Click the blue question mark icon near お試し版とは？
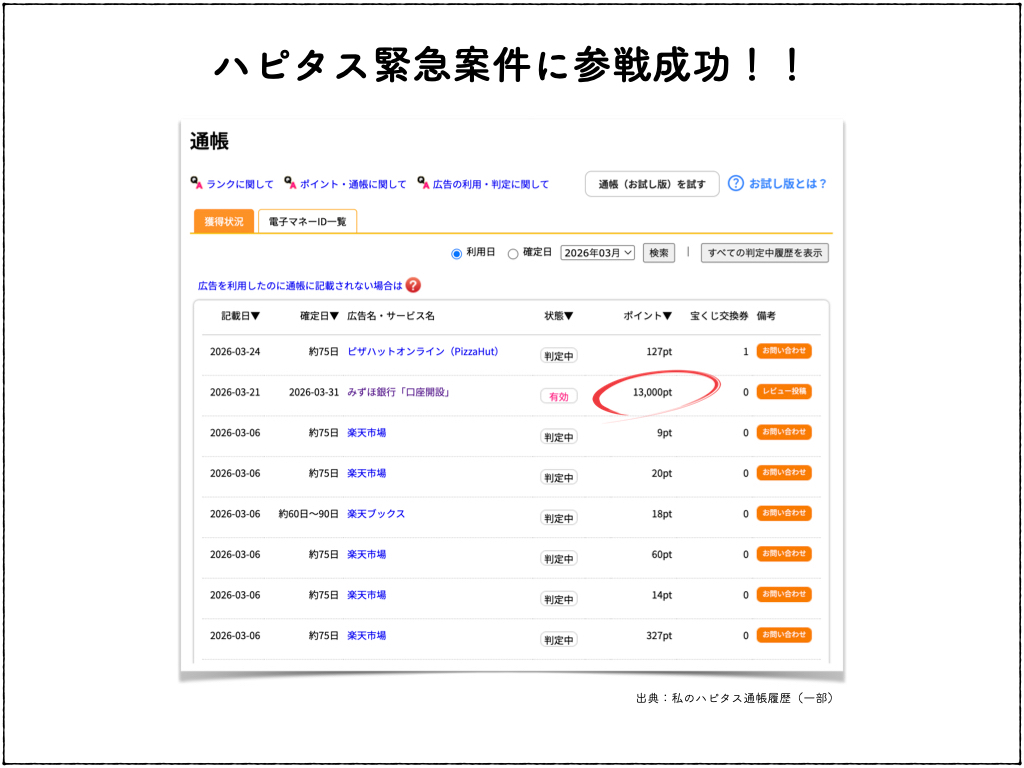 click(736, 184)
